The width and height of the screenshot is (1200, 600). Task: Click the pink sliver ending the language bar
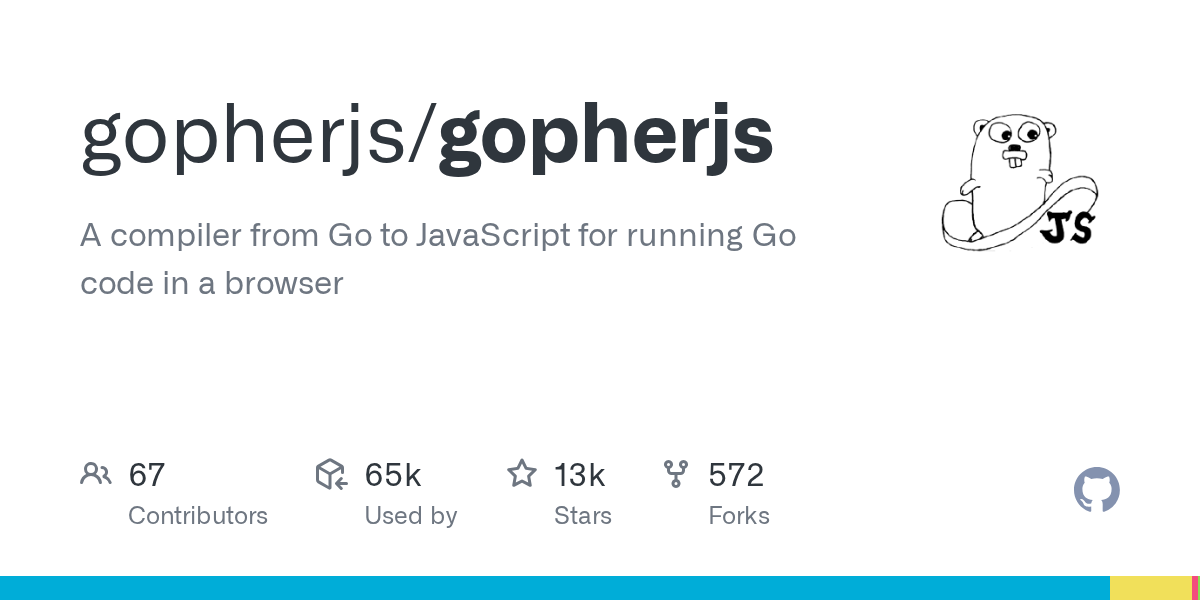tap(1196, 588)
